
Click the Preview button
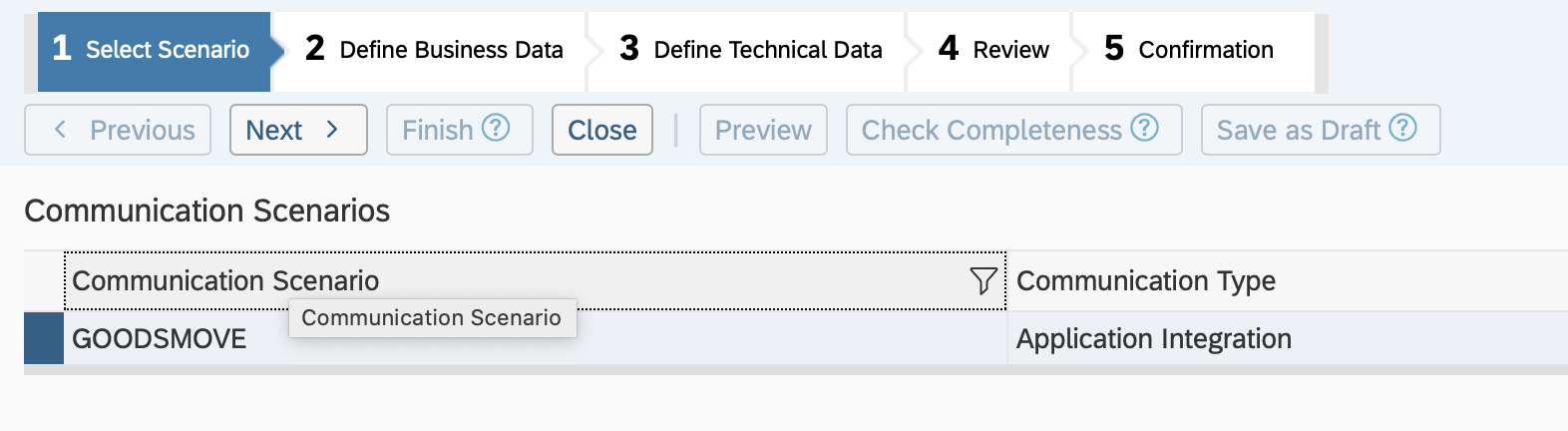click(x=763, y=130)
